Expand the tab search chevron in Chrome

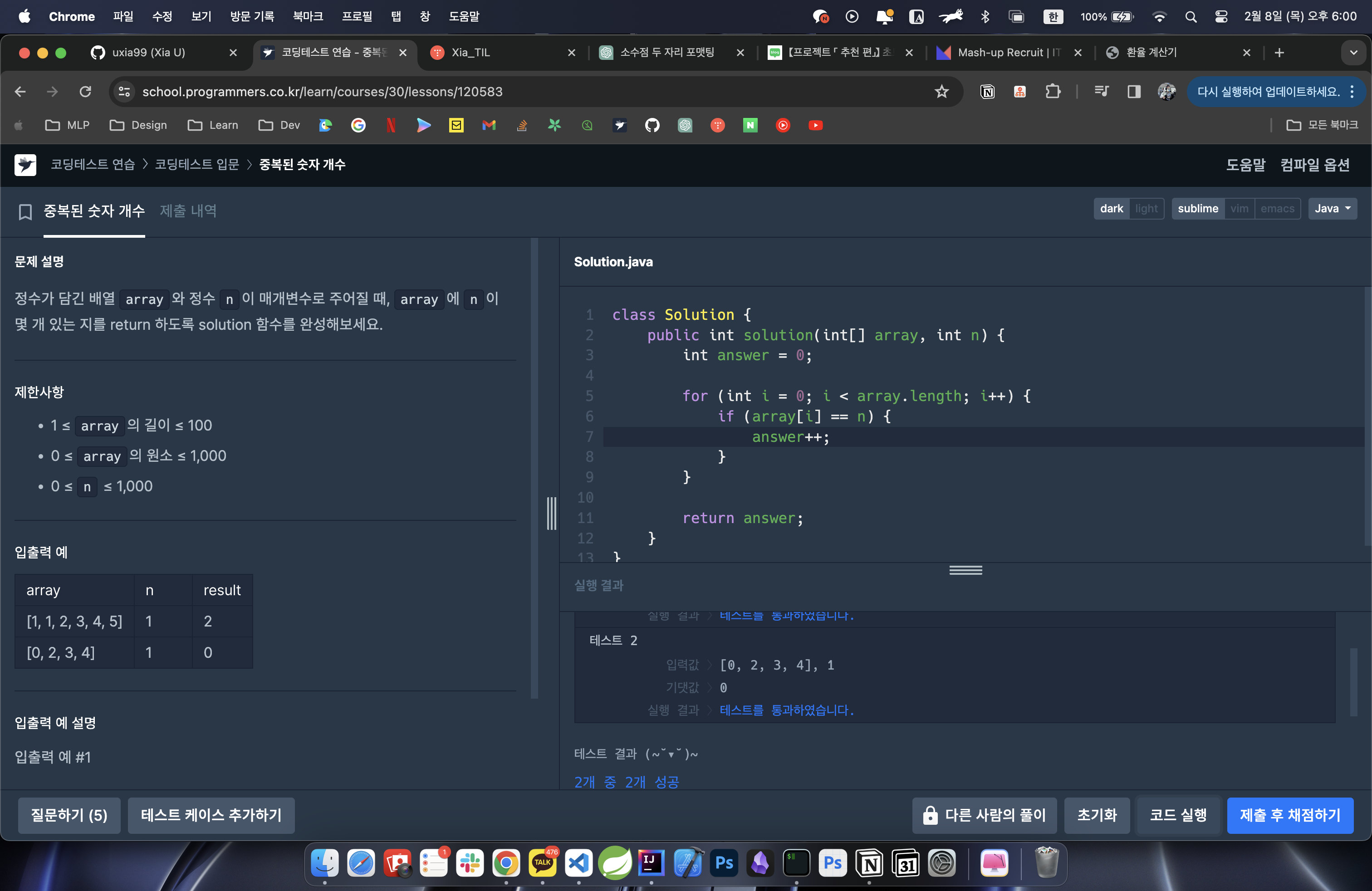(1353, 53)
